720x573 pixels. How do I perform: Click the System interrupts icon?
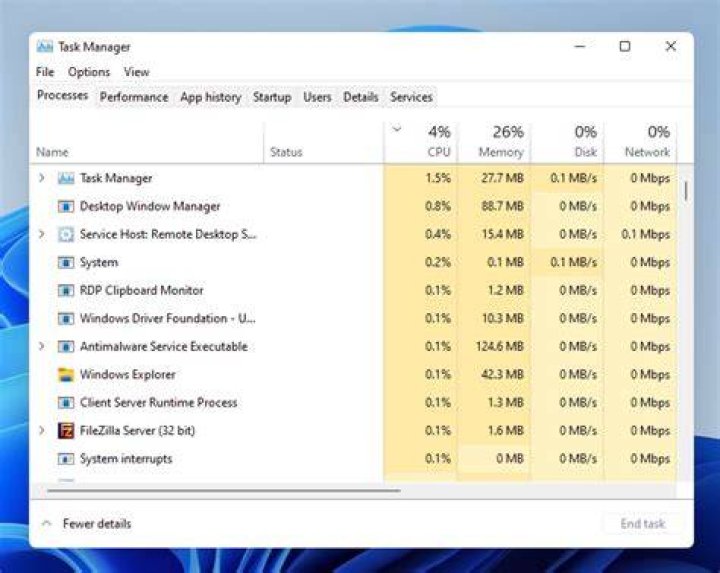(66, 459)
